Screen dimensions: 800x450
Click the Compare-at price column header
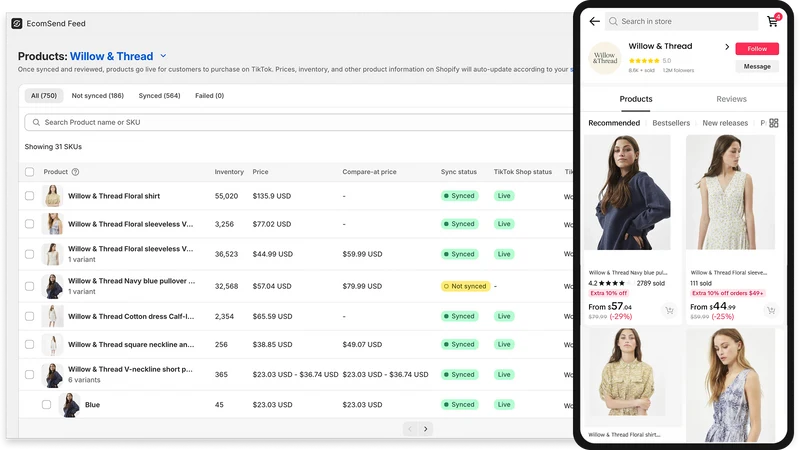[369, 172]
